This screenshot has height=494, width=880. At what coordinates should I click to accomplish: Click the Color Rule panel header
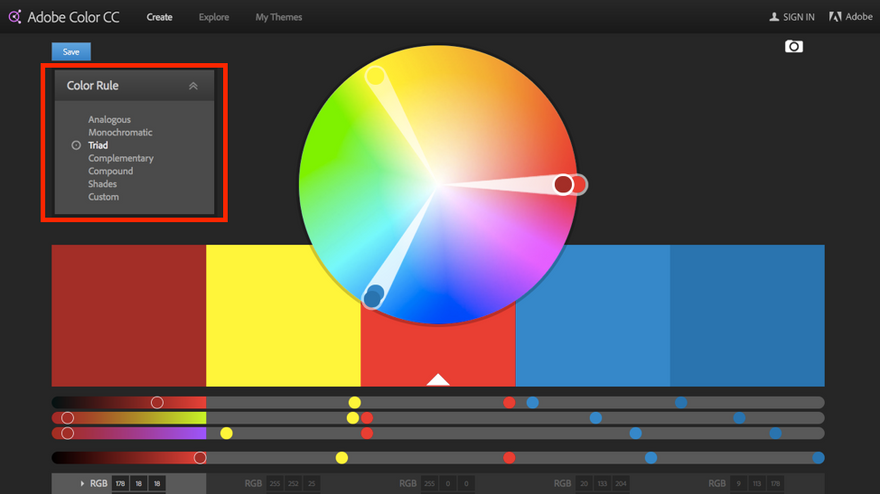tap(134, 85)
